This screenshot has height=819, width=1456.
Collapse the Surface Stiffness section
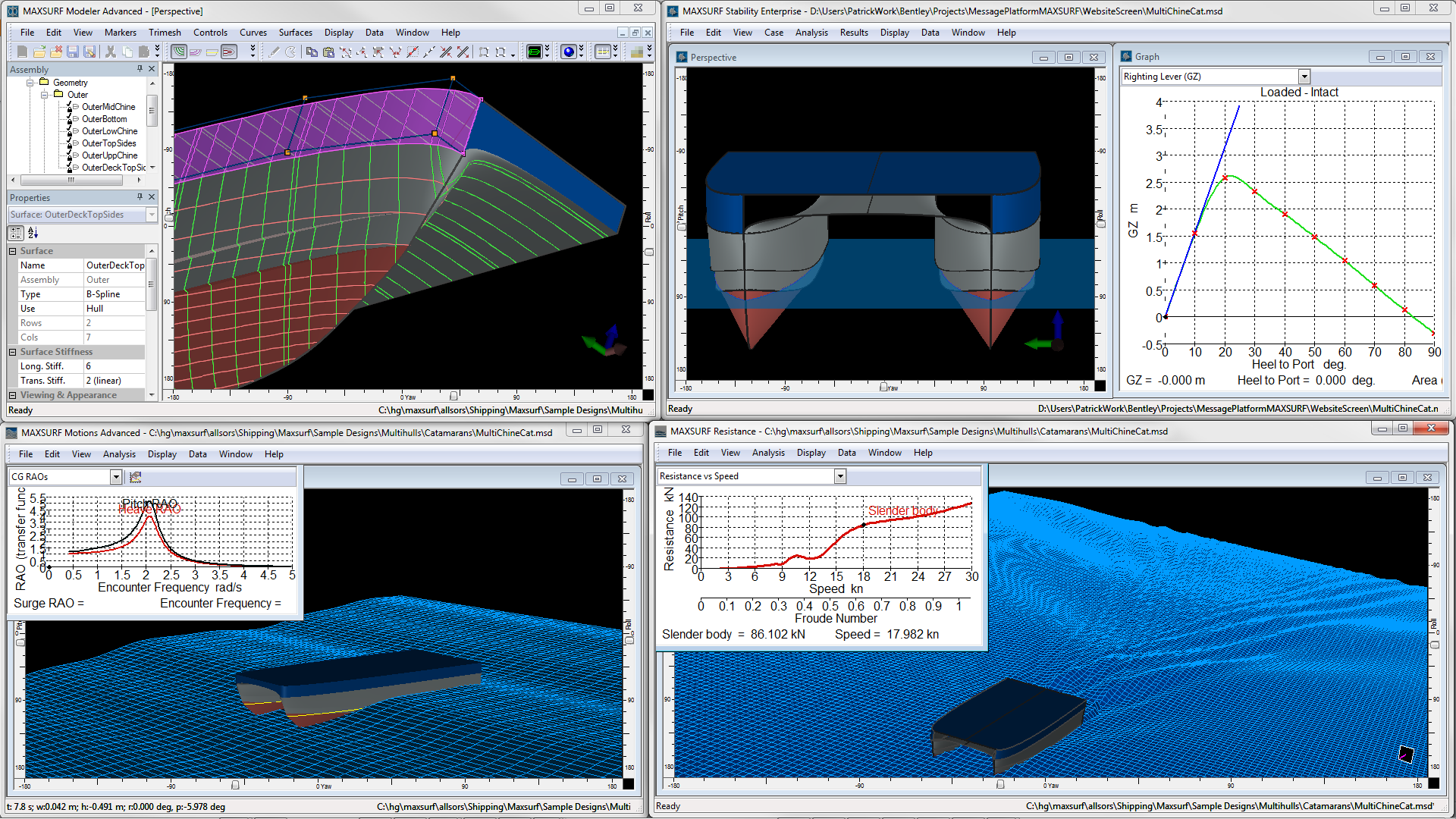13,352
